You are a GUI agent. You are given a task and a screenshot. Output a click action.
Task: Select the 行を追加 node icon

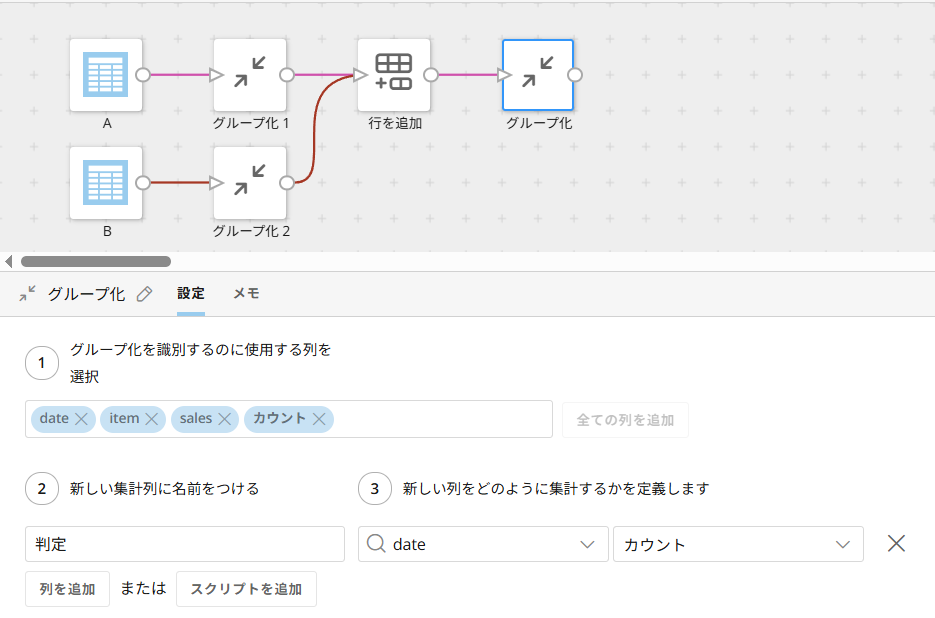pyautogui.click(x=394, y=75)
